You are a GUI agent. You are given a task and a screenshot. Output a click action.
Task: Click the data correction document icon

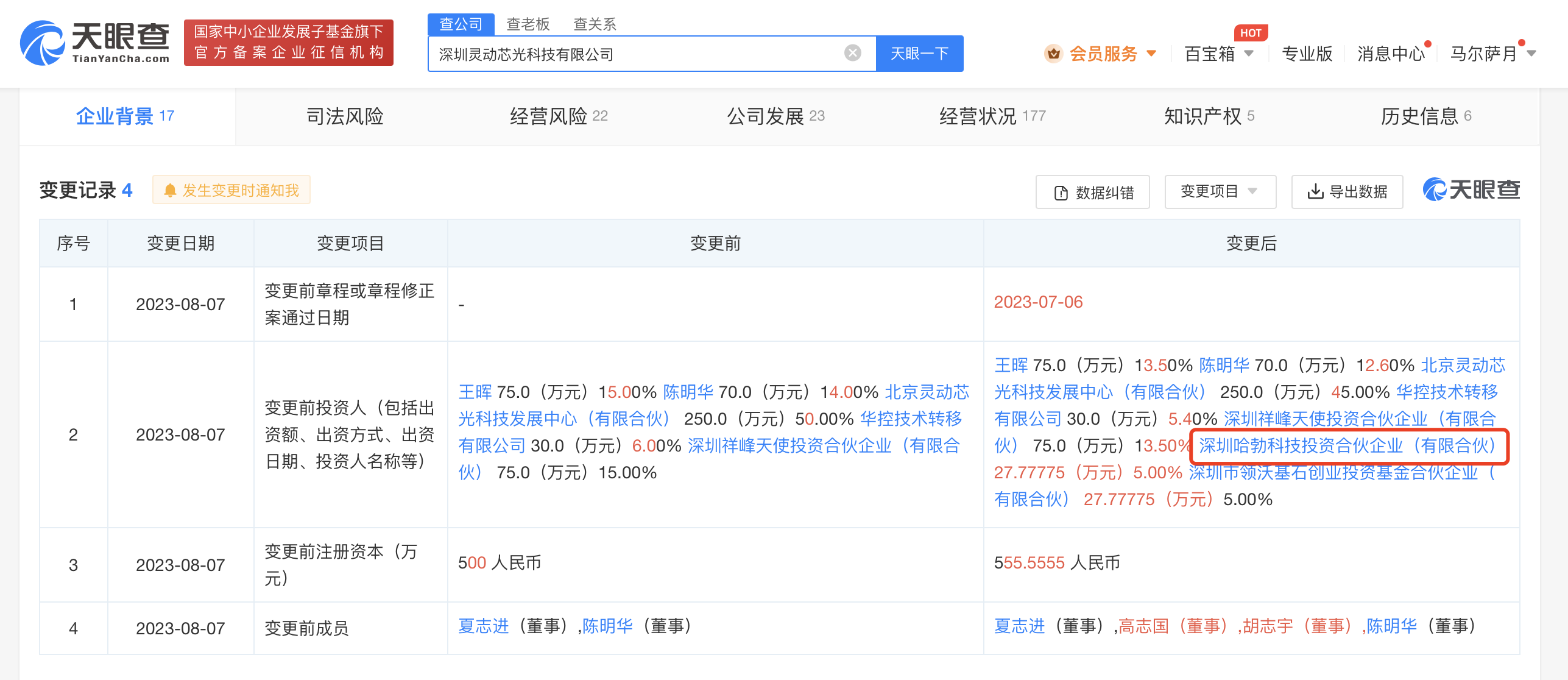point(1061,193)
